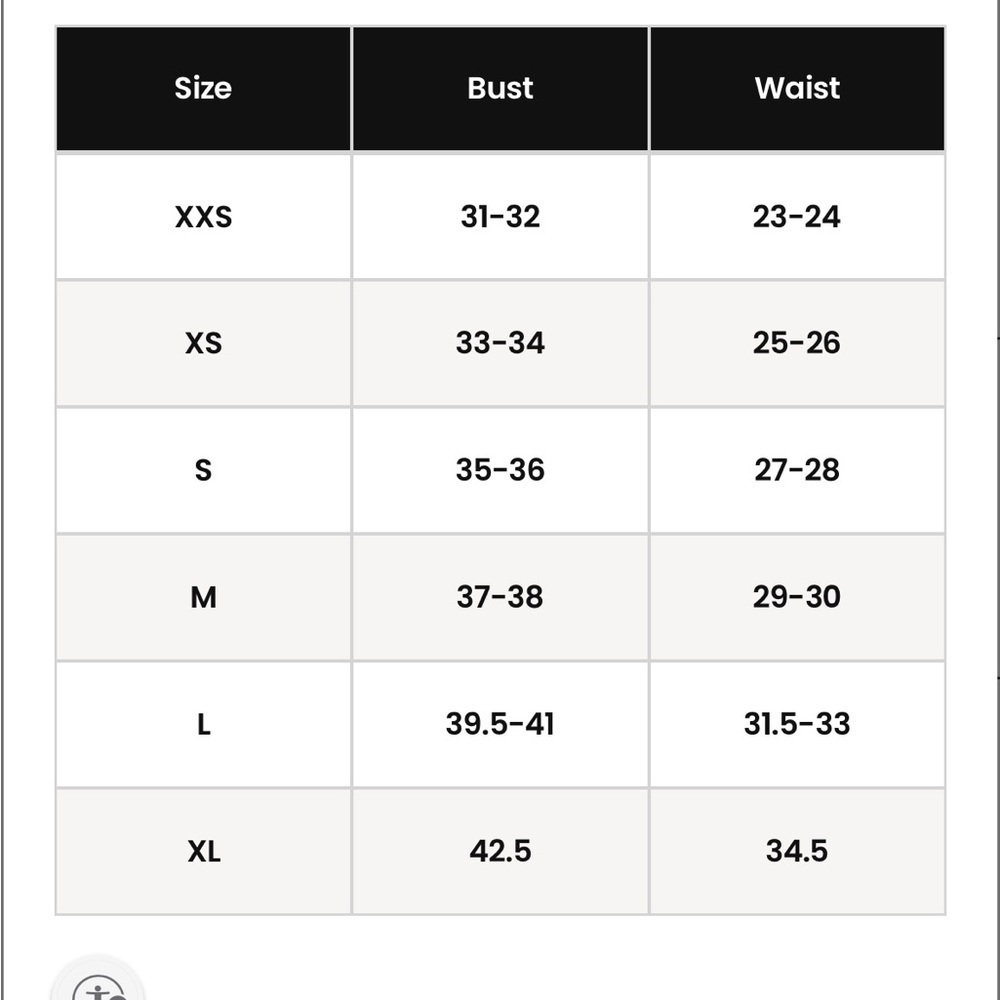1000x1000 pixels.
Task: Select the S size cell
Action: pos(203,470)
